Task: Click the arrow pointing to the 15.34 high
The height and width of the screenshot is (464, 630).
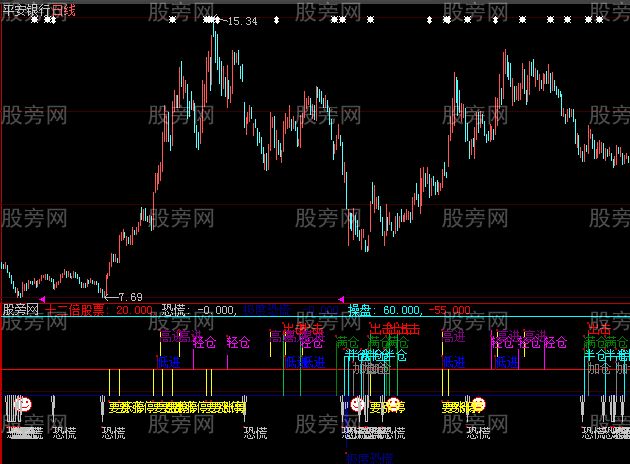Action: pyautogui.click(x=223, y=21)
